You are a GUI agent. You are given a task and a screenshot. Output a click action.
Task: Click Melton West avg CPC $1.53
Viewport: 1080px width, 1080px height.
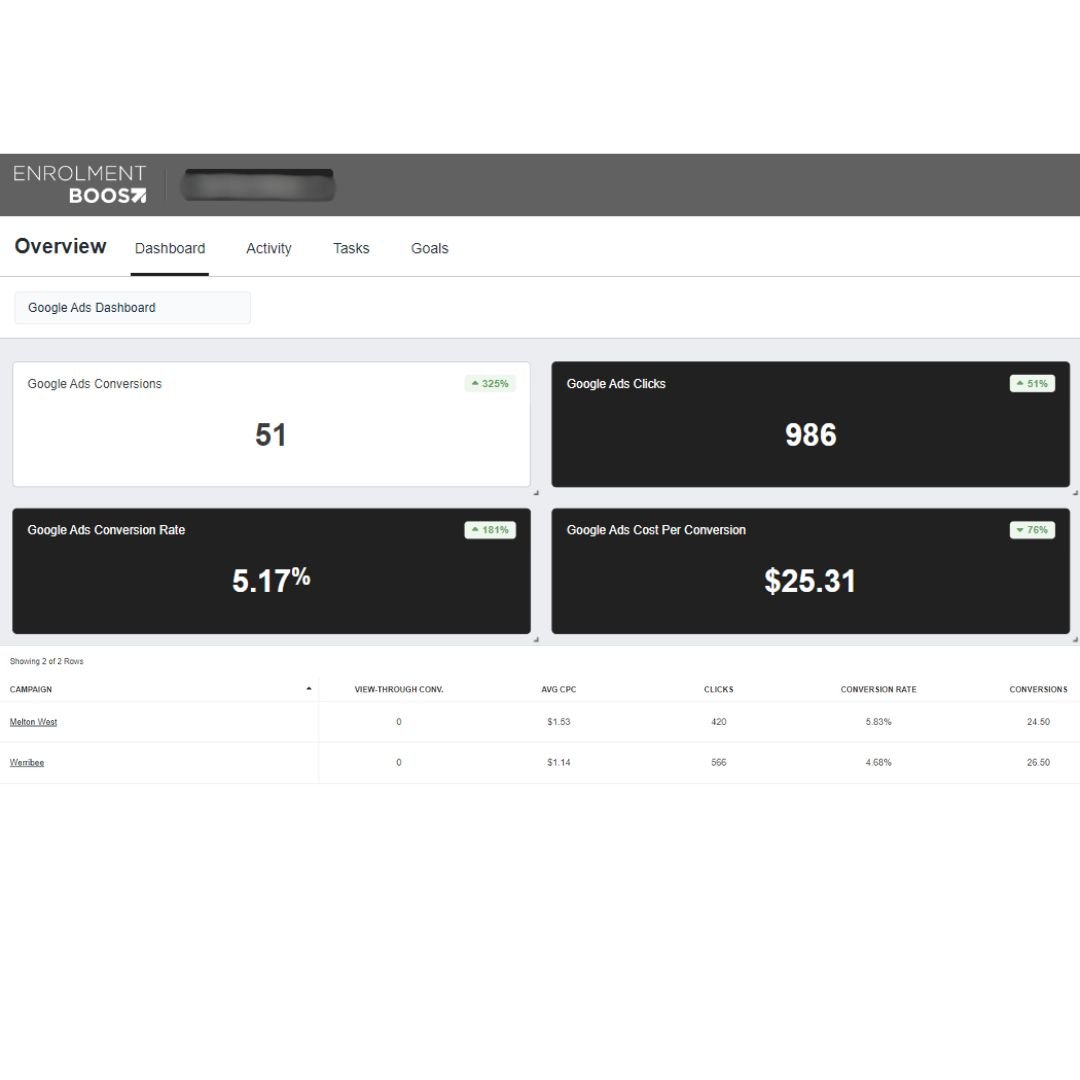[x=559, y=722]
